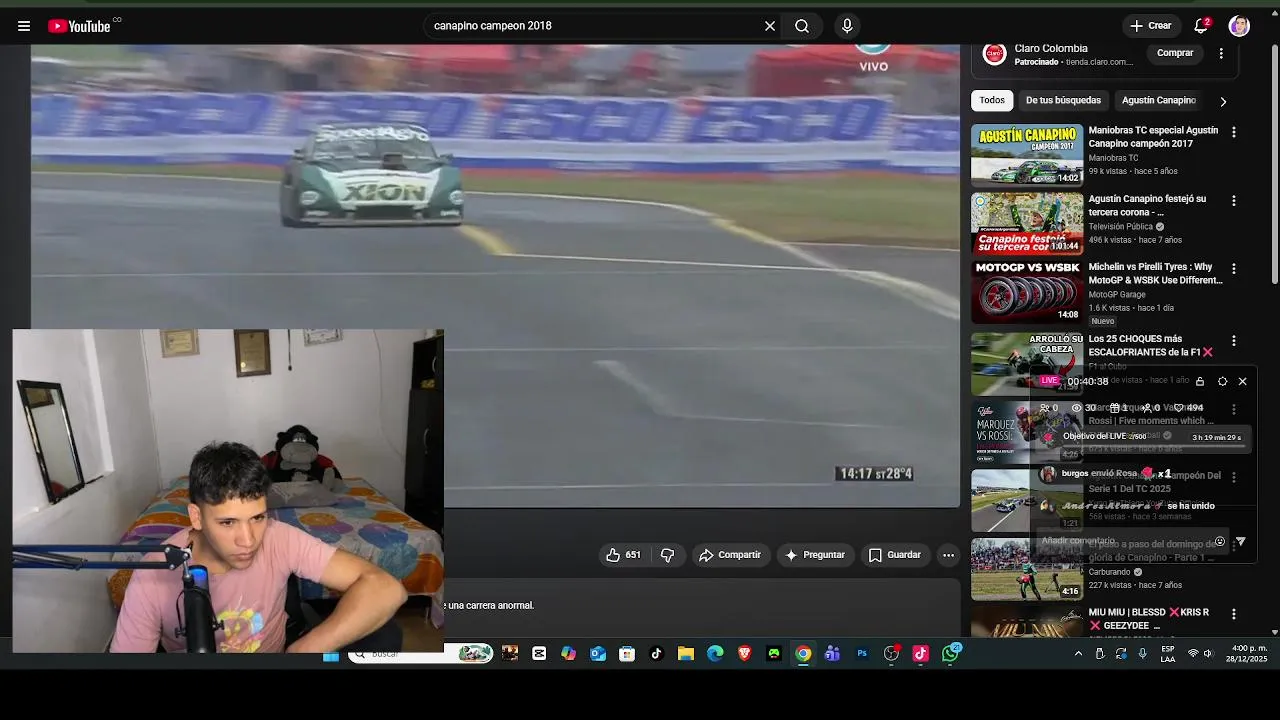Open Outlook from the taskbar
The height and width of the screenshot is (720, 1280).
(x=598, y=654)
